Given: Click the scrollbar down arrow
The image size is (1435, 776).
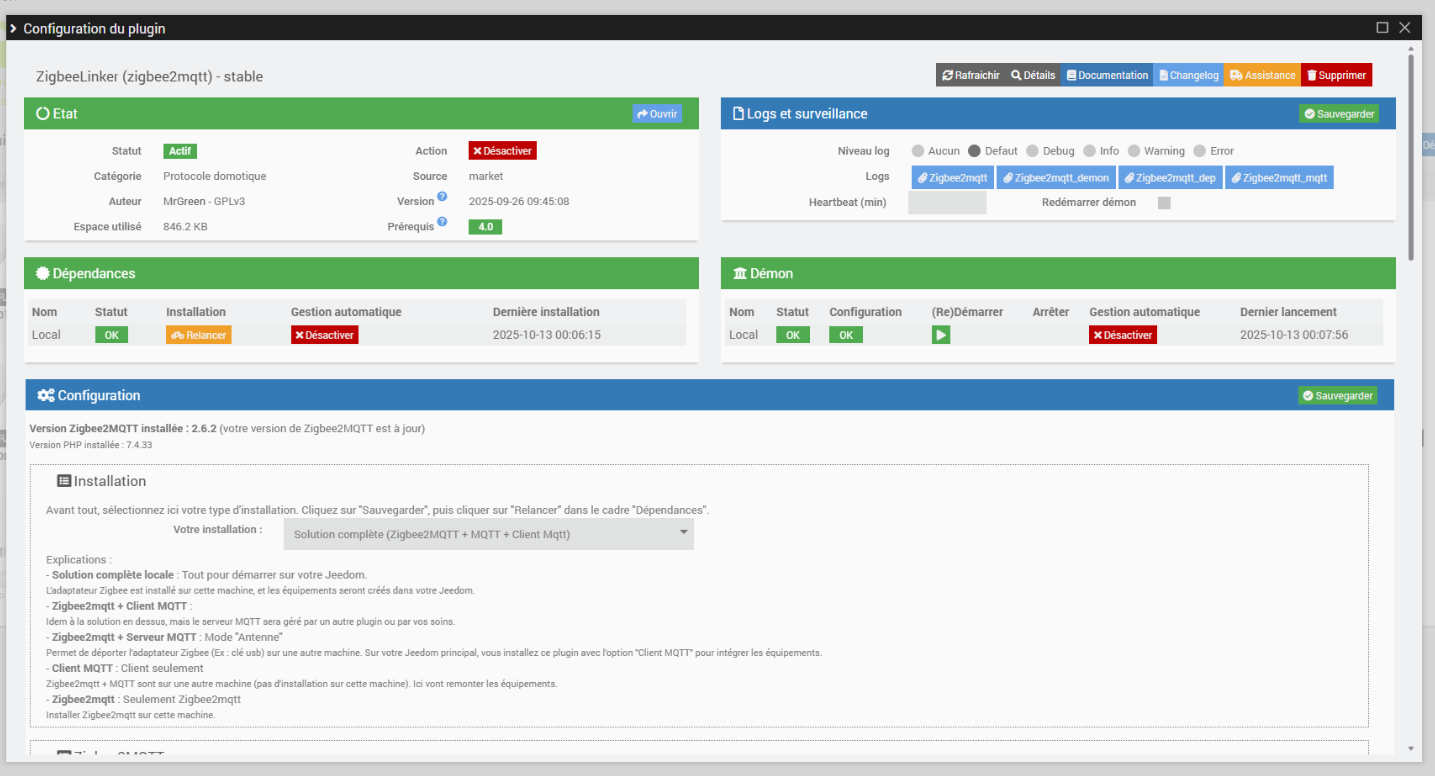Looking at the screenshot, I should click(x=1410, y=748).
